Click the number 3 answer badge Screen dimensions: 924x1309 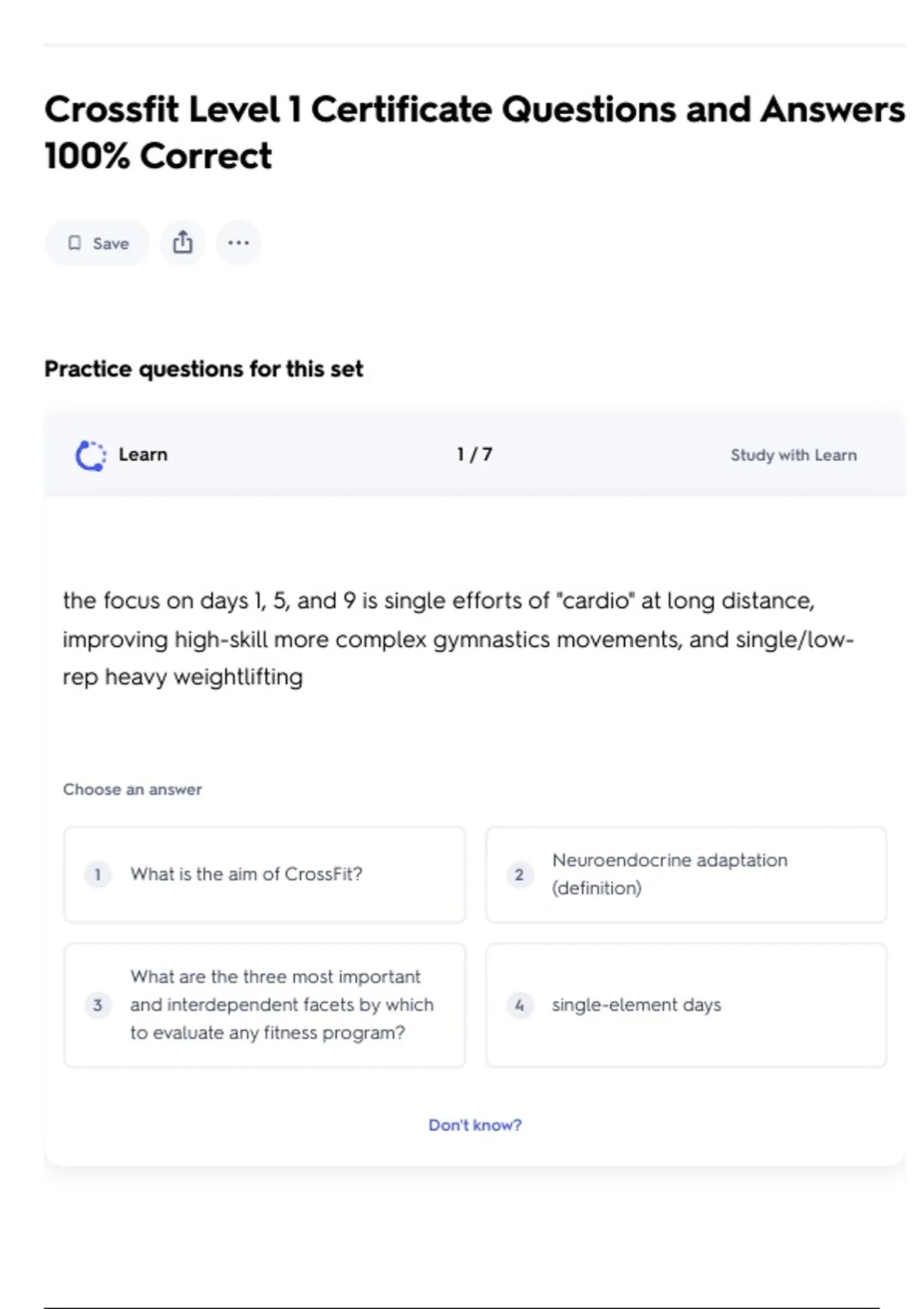tap(98, 1005)
